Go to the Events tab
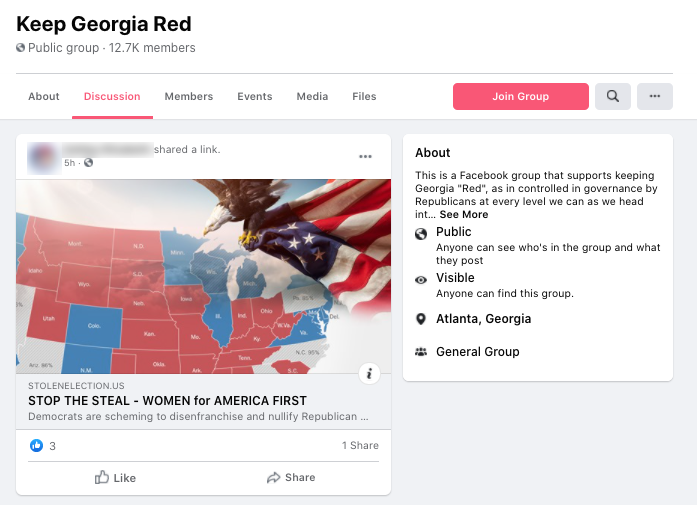 click(x=255, y=97)
